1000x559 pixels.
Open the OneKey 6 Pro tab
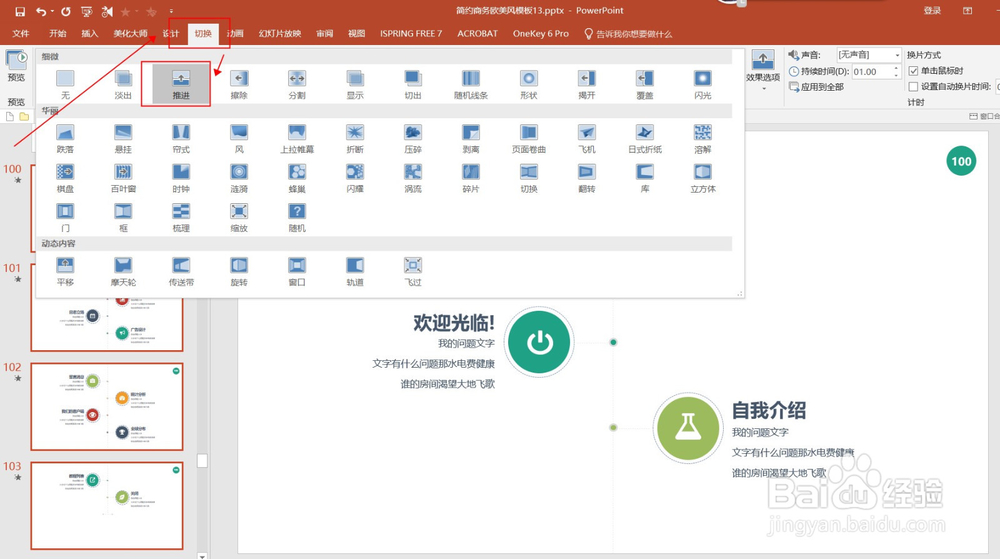click(541, 34)
